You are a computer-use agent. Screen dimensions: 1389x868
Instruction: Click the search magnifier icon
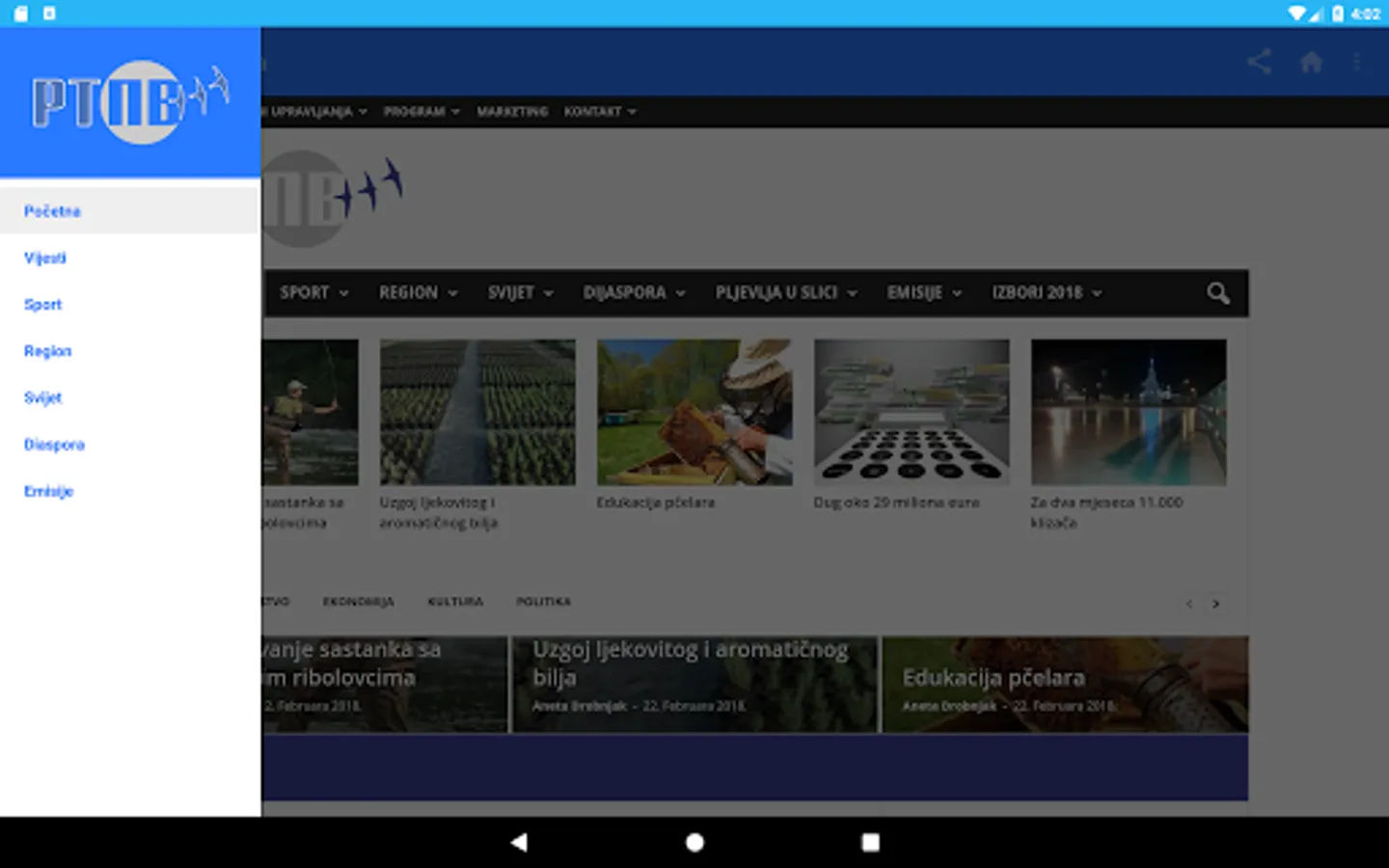(1218, 293)
